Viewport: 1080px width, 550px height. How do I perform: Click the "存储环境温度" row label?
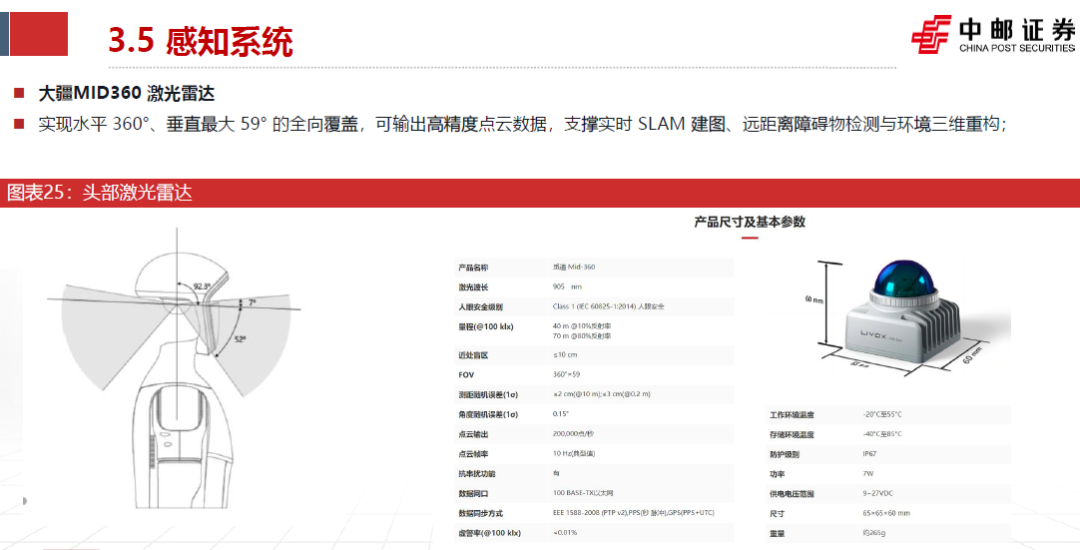click(x=791, y=435)
